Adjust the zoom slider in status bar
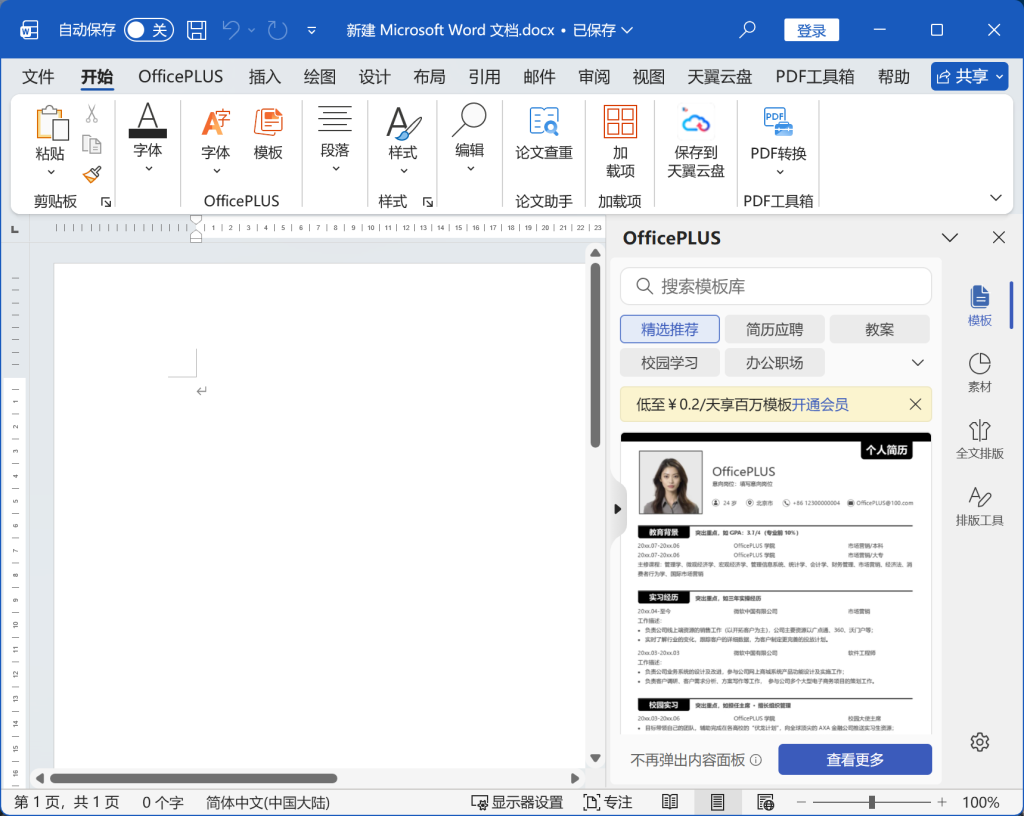This screenshot has height=816, width=1024. [x=872, y=802]
